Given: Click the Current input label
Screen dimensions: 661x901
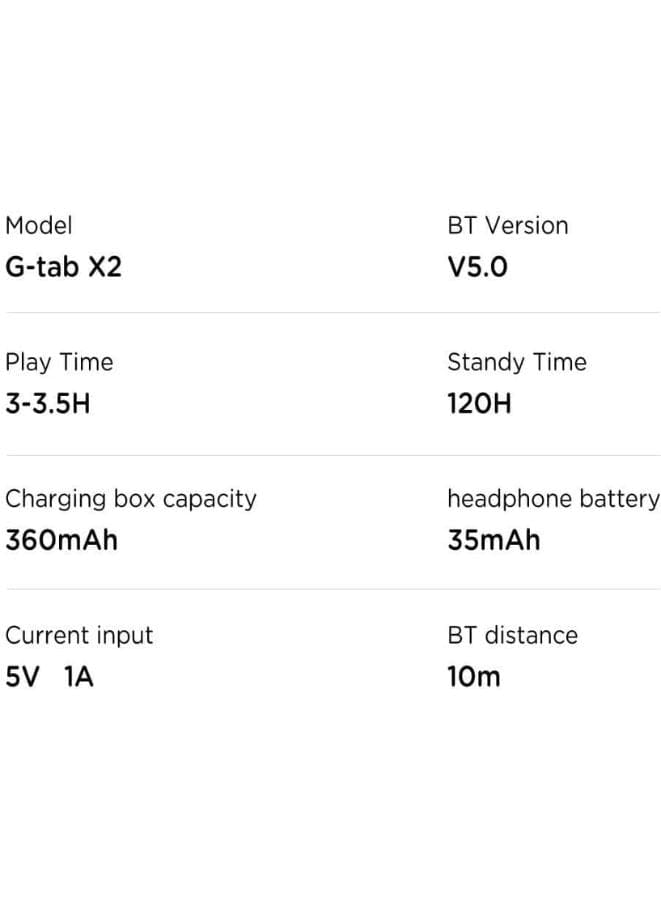Looking at the screenshot, I should tap(79, 635).
